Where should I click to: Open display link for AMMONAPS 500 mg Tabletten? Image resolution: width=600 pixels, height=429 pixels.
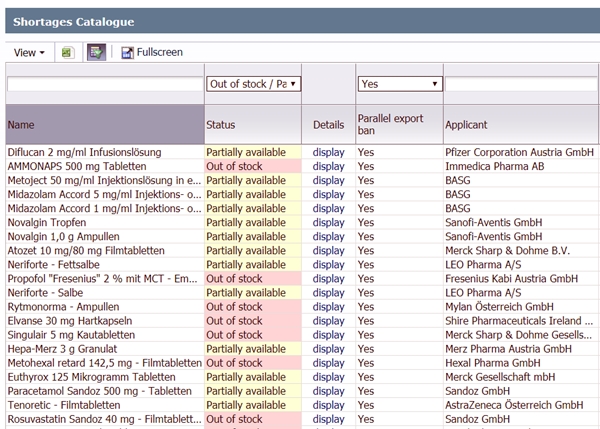(328, 166)
